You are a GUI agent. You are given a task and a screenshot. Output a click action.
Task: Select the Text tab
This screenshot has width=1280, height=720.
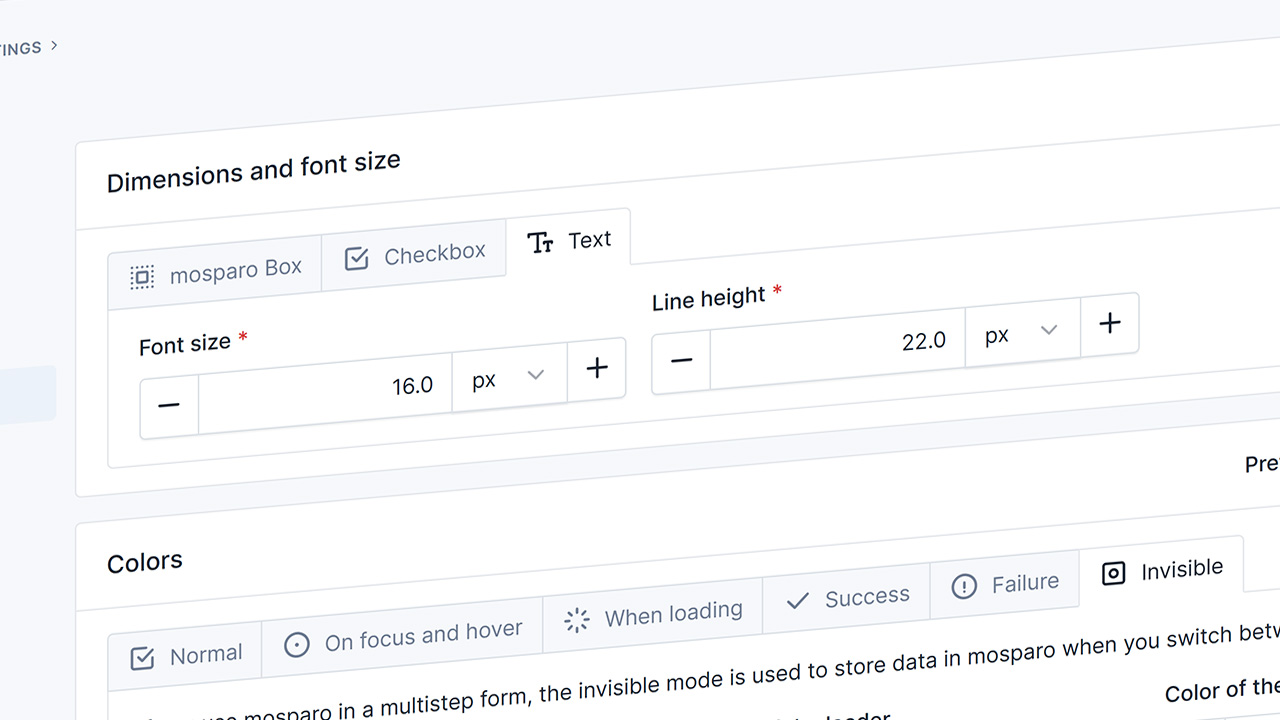point(568,241)
